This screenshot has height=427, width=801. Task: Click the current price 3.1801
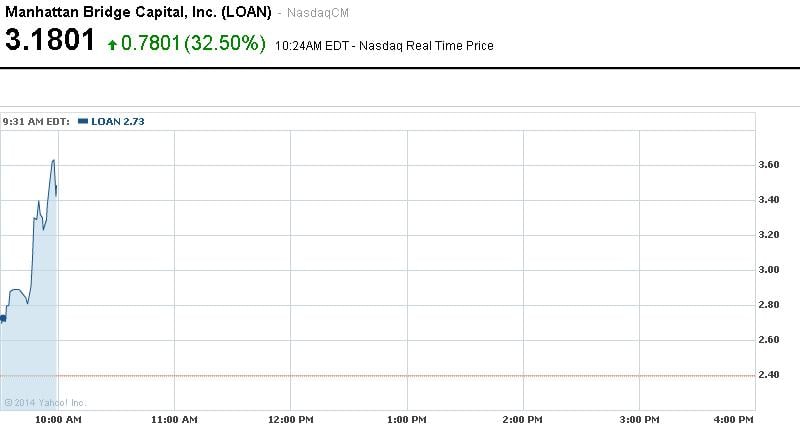click(50, 42)
